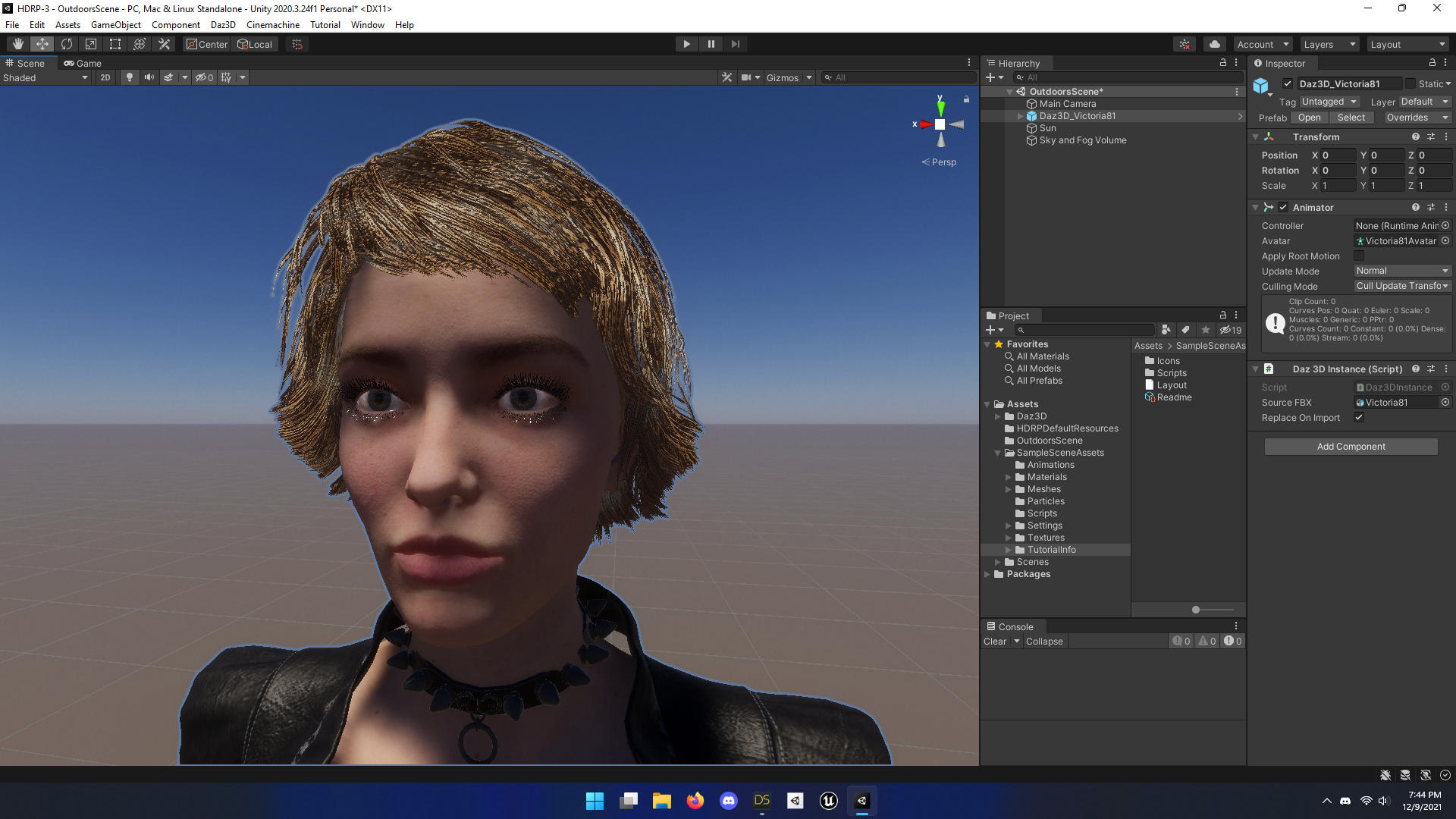Click the Add Component button
The image size is (1456, 819).
[1351, 447]
